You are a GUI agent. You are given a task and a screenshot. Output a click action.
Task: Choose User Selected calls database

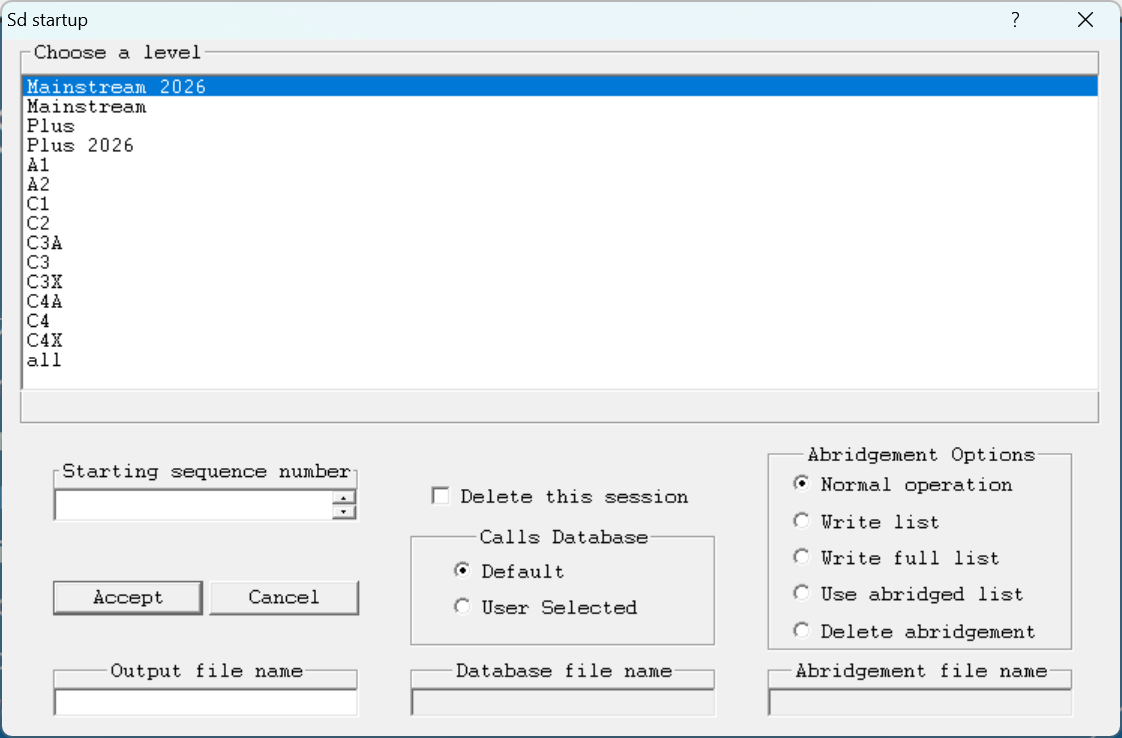point(462,607)
